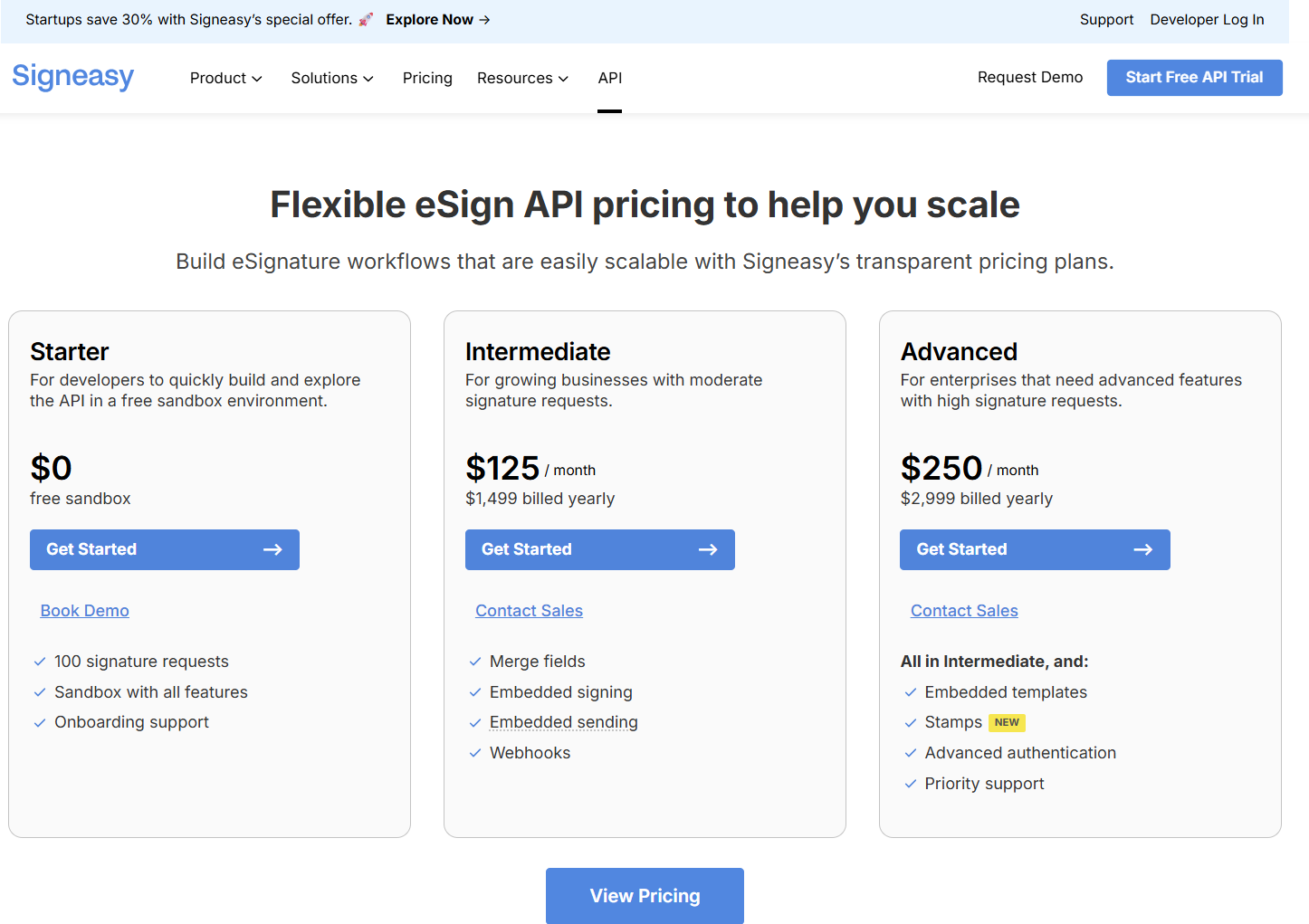Viewport: 1309px width, 924px height.
Task: Open the Support link
Action: (x=1106, y=19)
